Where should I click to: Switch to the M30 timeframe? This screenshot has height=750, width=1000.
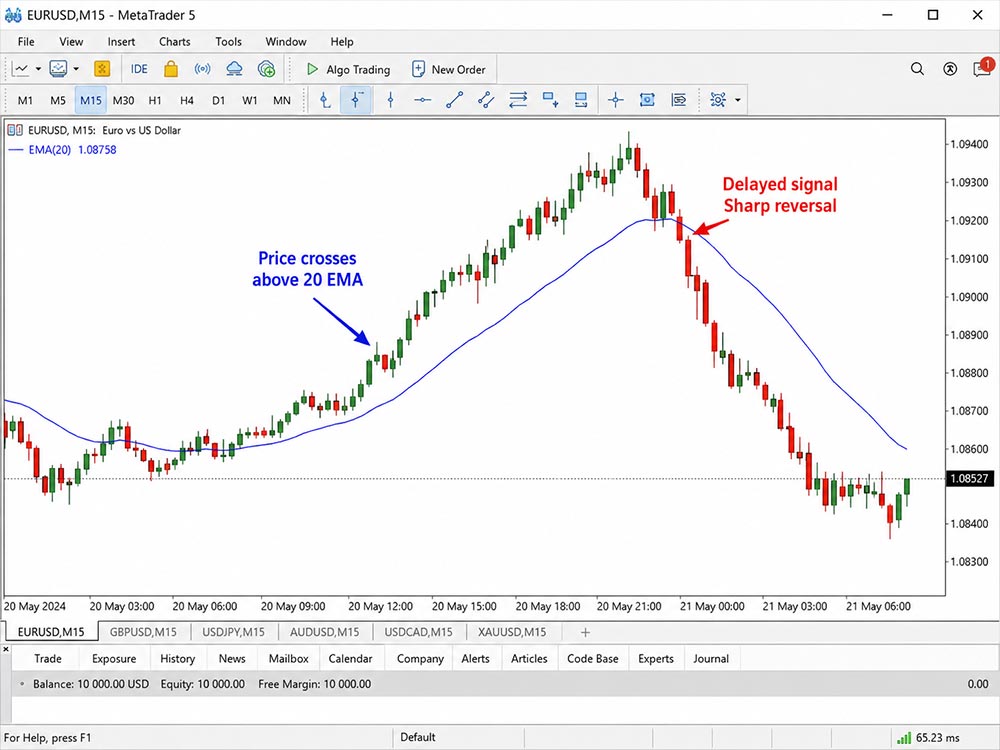pyautogui.click(x=124, y=100)
